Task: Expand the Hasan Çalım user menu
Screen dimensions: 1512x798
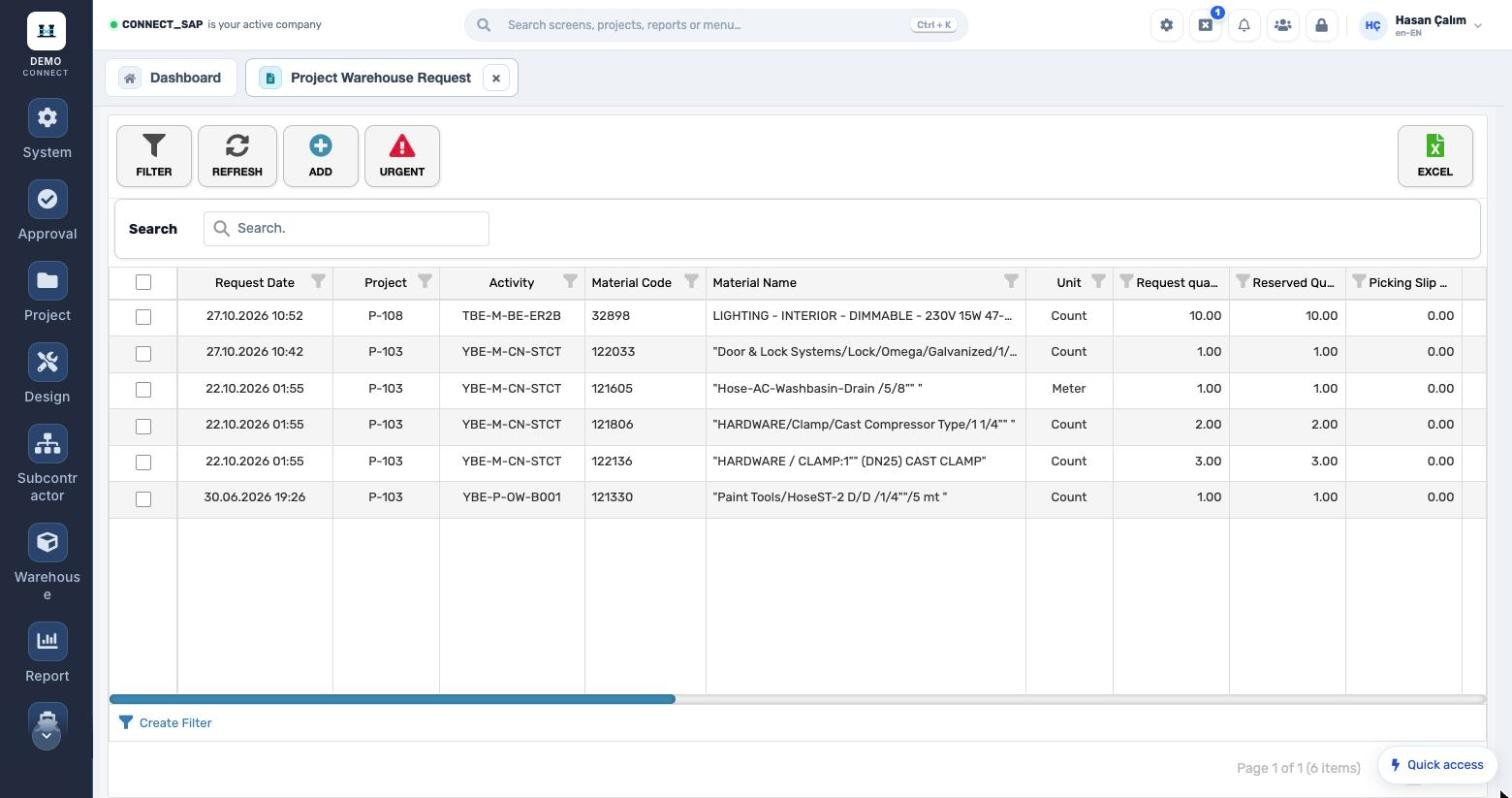Action: (1421, 26)
